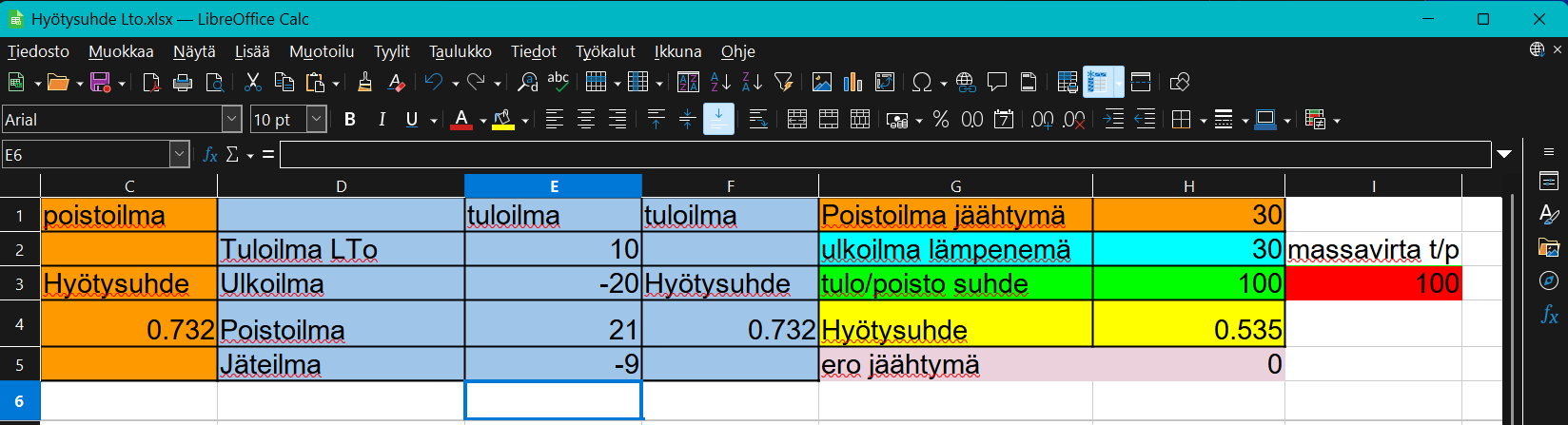1568x425 pixels.
Task: Center cell text horizontally
Action: [x=586, y=120]
